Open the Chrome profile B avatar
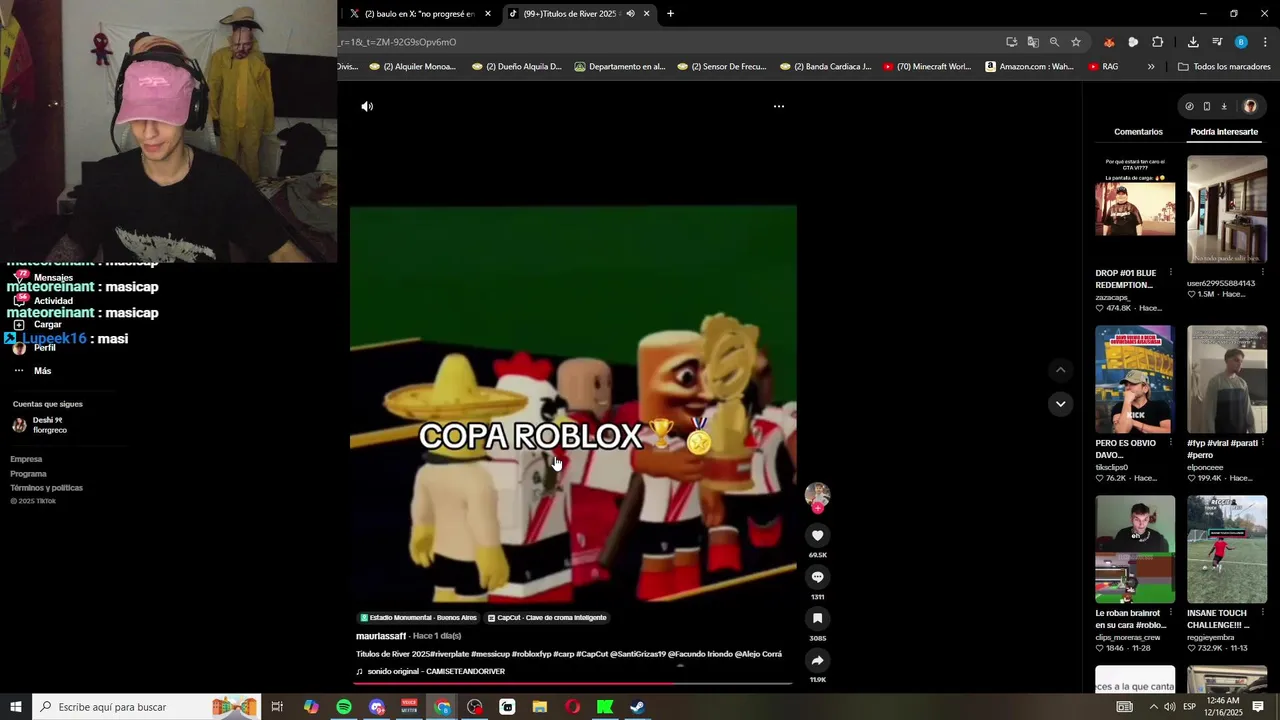Screen dimensions: 1280x720 click(1241, 42)
